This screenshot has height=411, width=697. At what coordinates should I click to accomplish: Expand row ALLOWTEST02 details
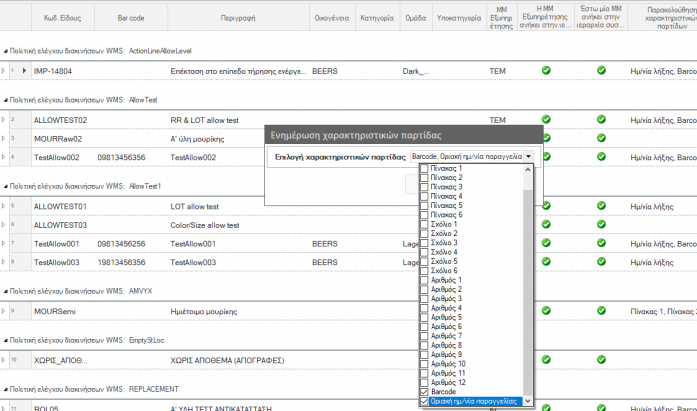[3, 120]
